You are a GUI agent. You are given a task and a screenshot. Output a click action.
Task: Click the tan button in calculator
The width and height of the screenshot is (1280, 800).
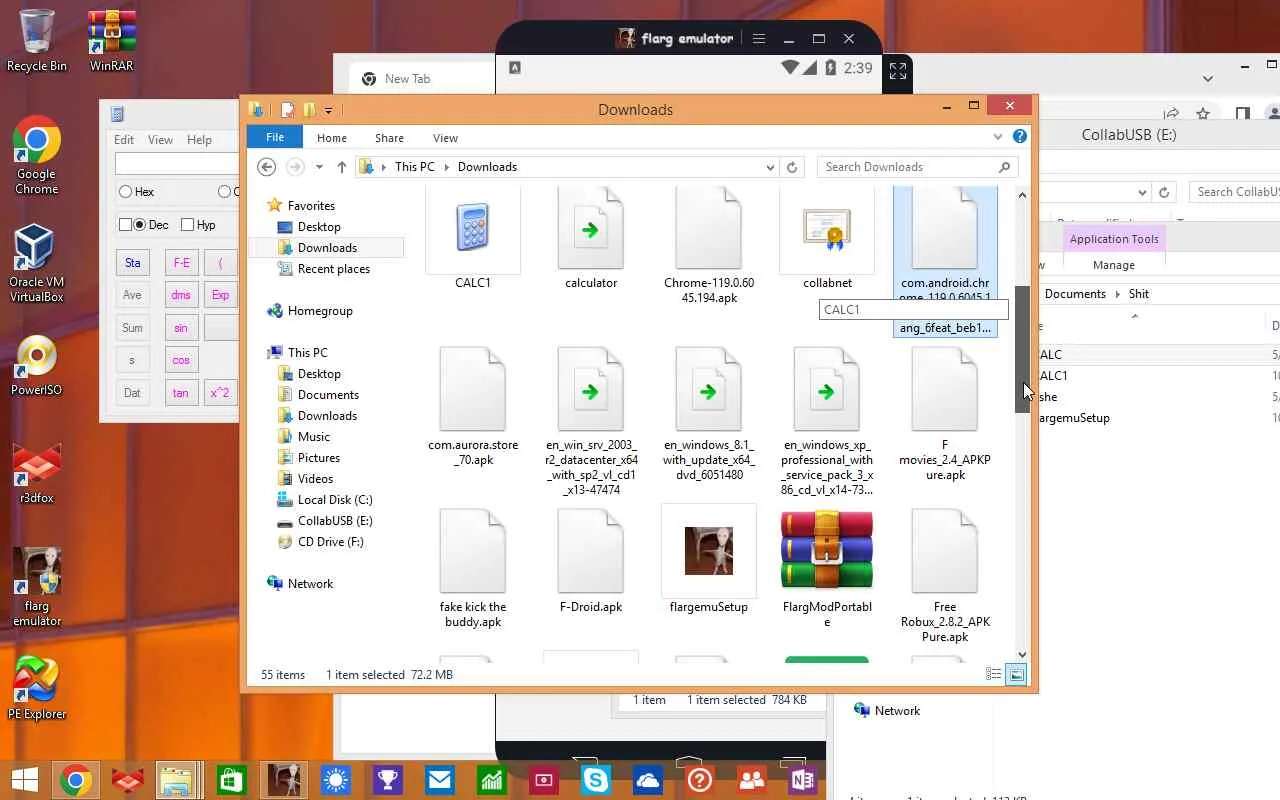180,393
